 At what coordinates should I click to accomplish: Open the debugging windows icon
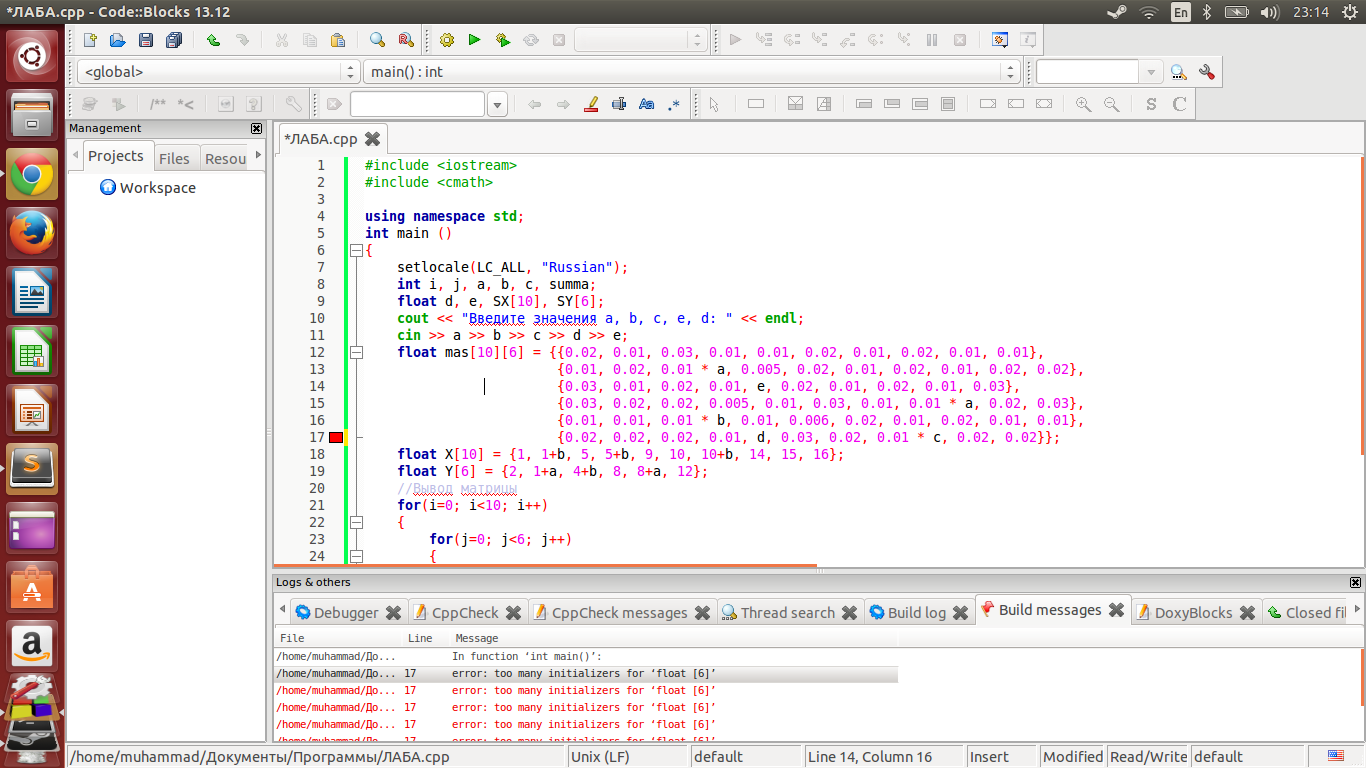pos(999,40)
